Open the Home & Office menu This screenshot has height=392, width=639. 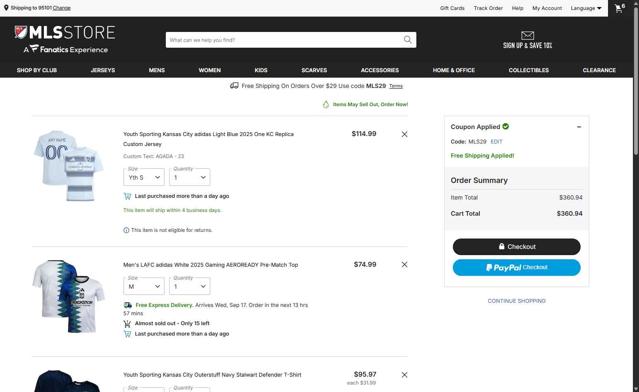pyautogui.click(x=454, y=70)
